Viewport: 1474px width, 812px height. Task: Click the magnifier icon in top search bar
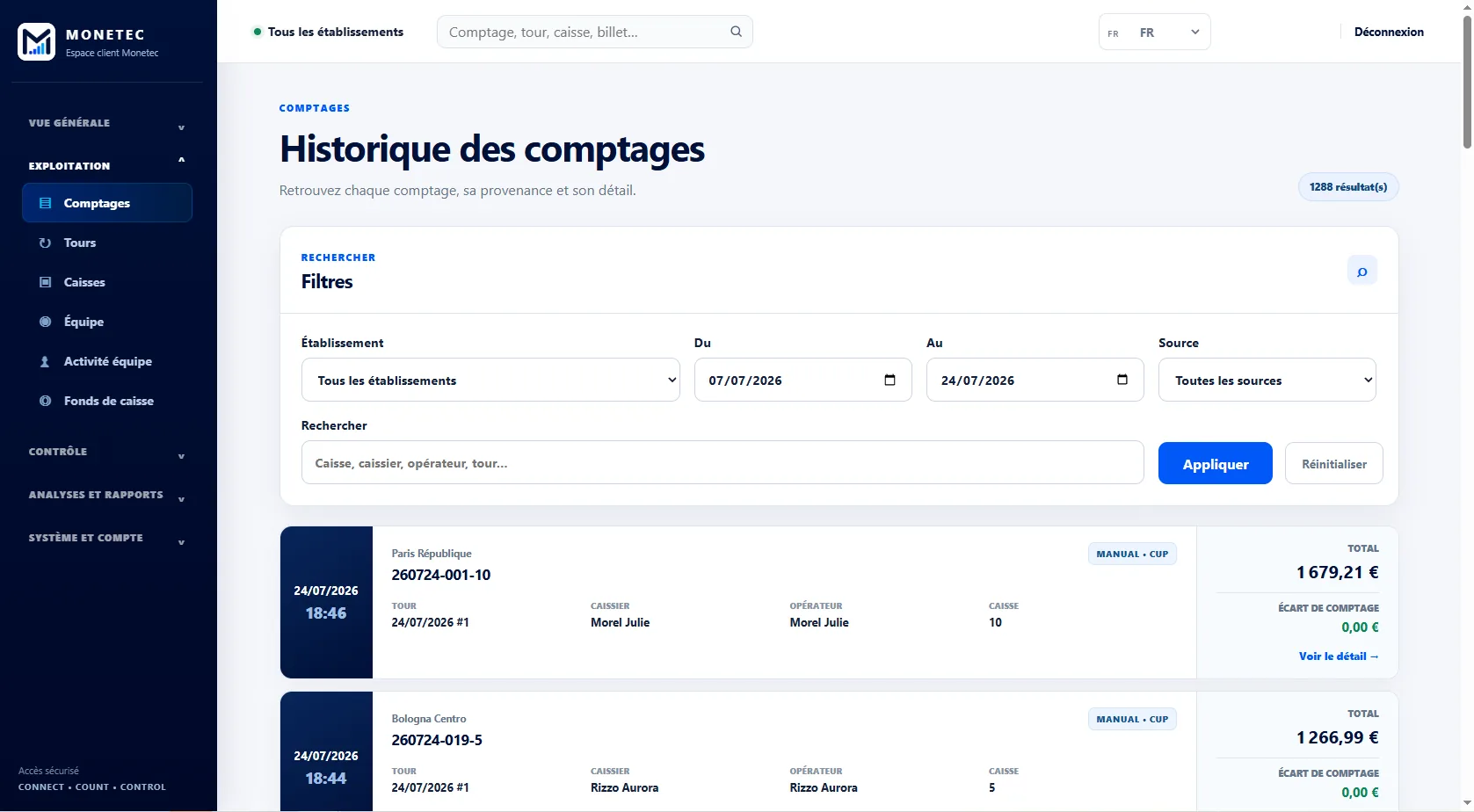[736, 32]
